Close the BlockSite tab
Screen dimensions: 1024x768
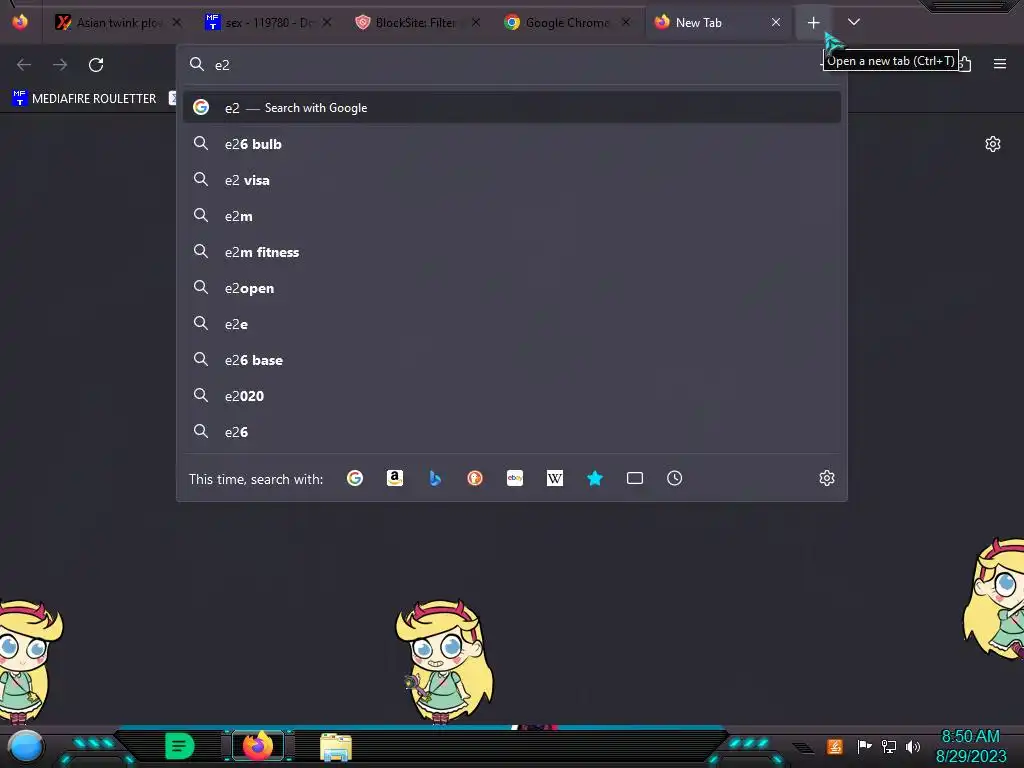tap(476, 22)
